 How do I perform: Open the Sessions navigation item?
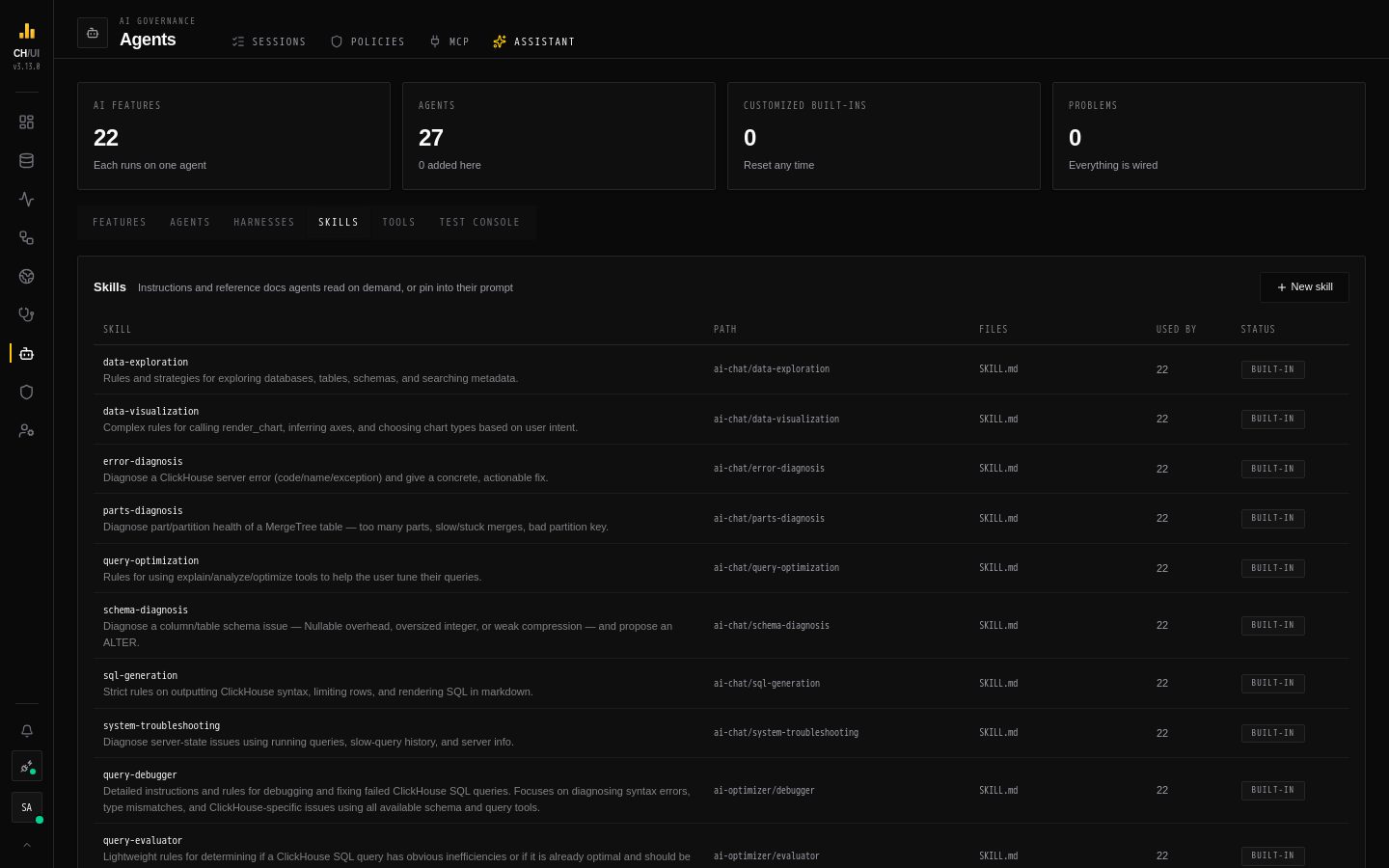point(269,41)
